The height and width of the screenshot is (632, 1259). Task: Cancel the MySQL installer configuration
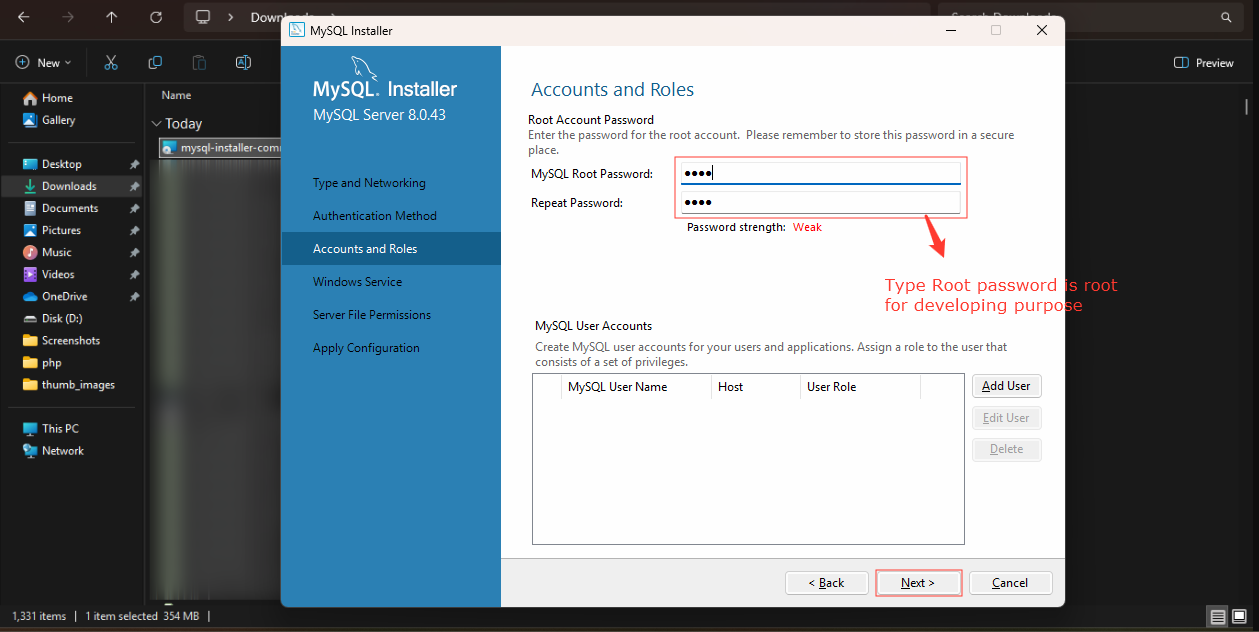click(1010, 583)
